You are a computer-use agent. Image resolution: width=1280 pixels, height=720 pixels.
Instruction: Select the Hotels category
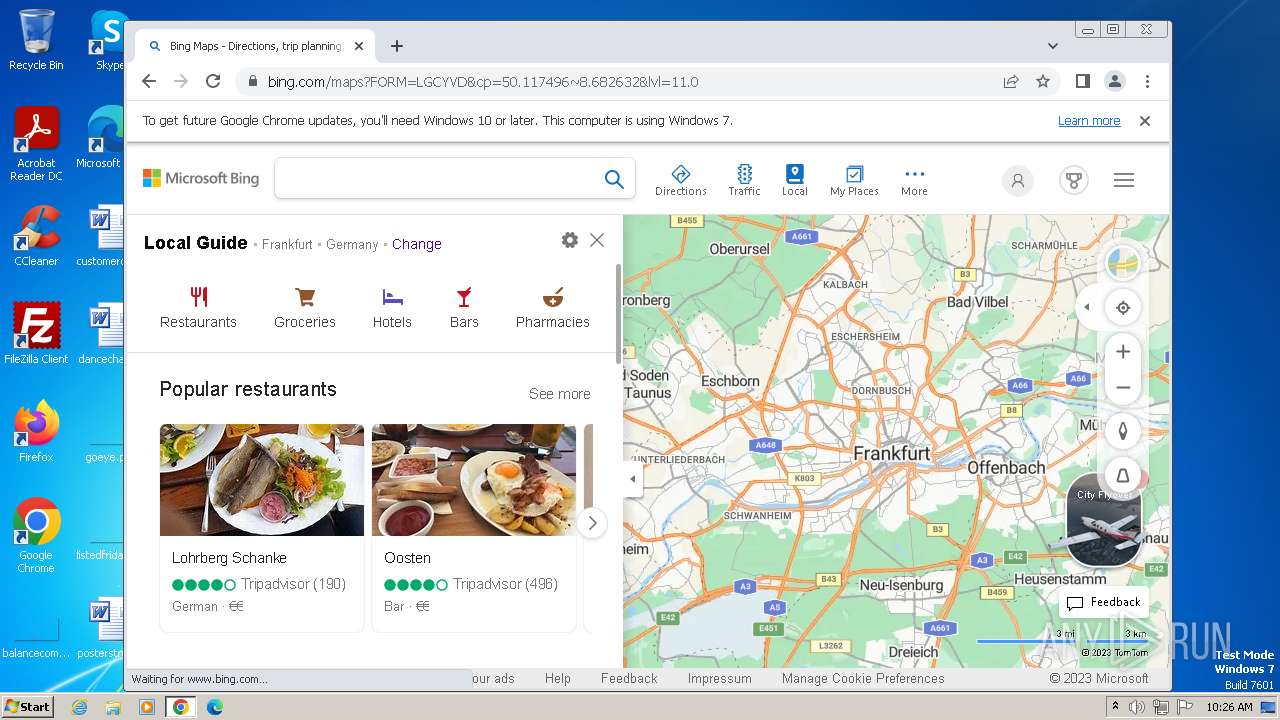[x=392, y=308]
